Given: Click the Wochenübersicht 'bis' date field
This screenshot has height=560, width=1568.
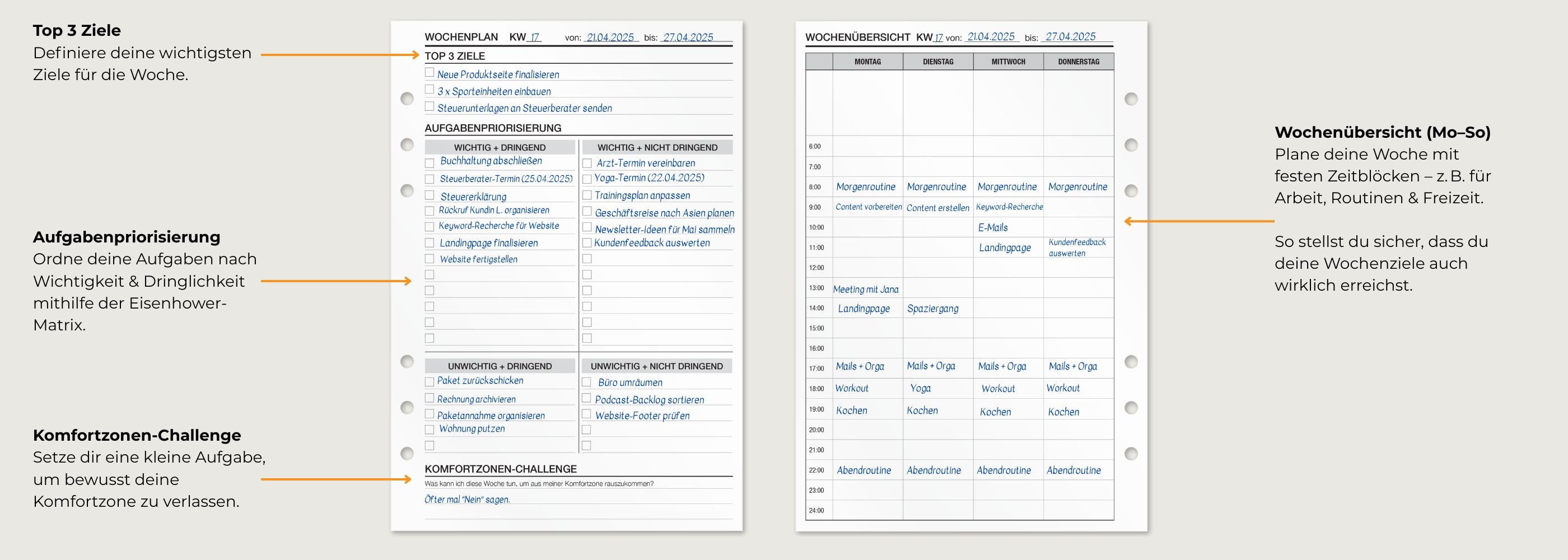Looking at the screenshot, I should tap(1070, 37).
